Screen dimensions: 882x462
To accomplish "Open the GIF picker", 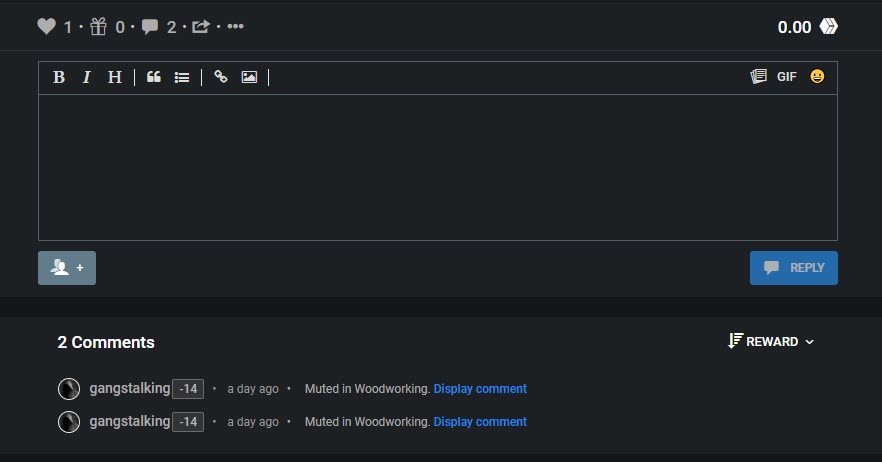I will (x=787, y=77).
